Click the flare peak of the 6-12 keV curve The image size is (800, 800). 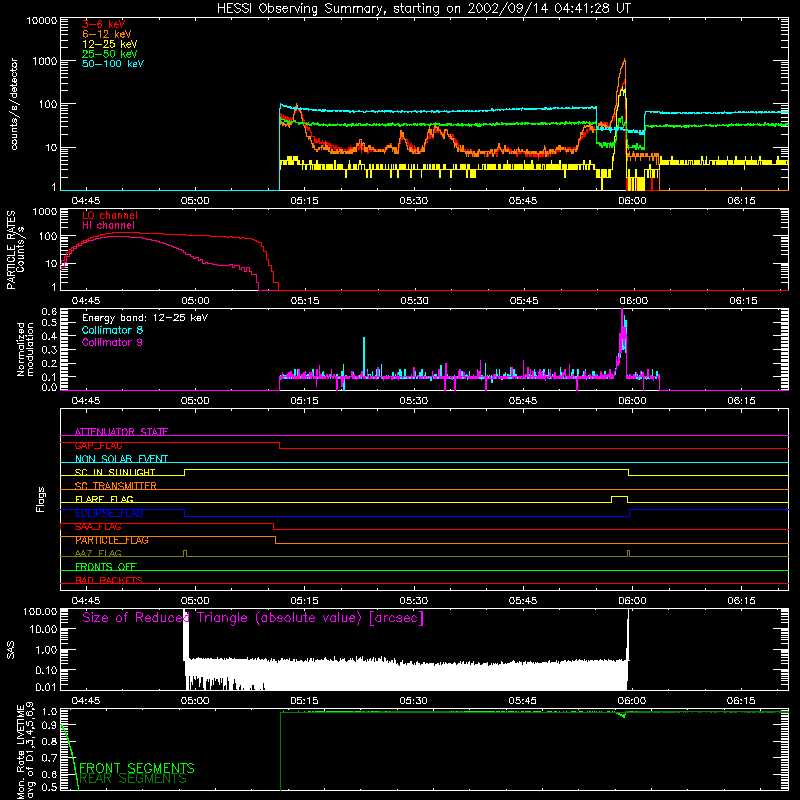click(x=624, y=60)
